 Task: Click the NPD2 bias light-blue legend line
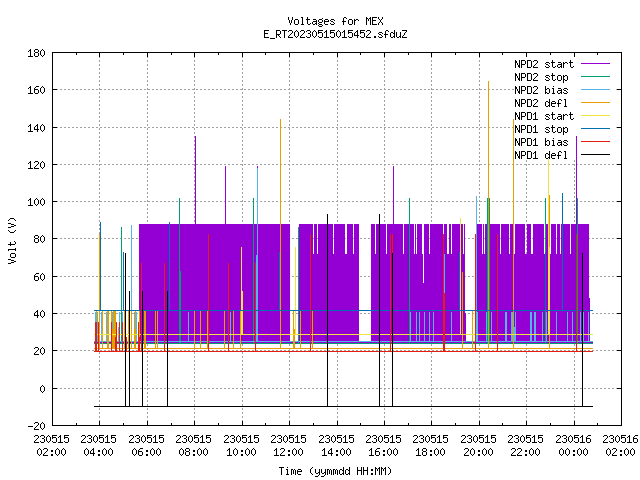[595, 90]
